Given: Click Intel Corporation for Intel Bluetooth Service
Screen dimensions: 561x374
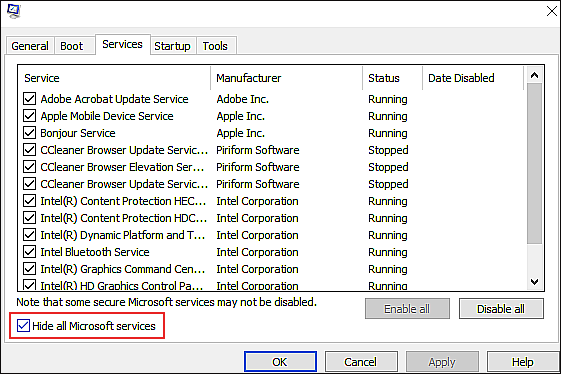Looking at the screenshot, I should (257, 252).
